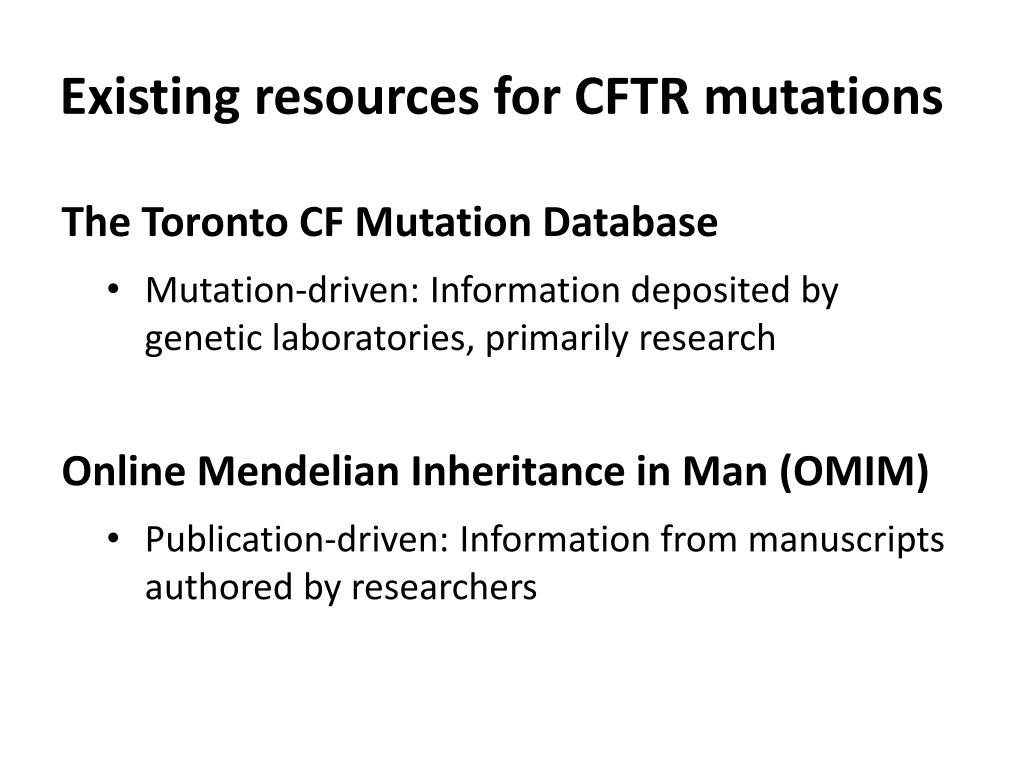
Task: Click the word 'mutations' in the slide title
Action: pyautogui.click(x=824, y=98)
